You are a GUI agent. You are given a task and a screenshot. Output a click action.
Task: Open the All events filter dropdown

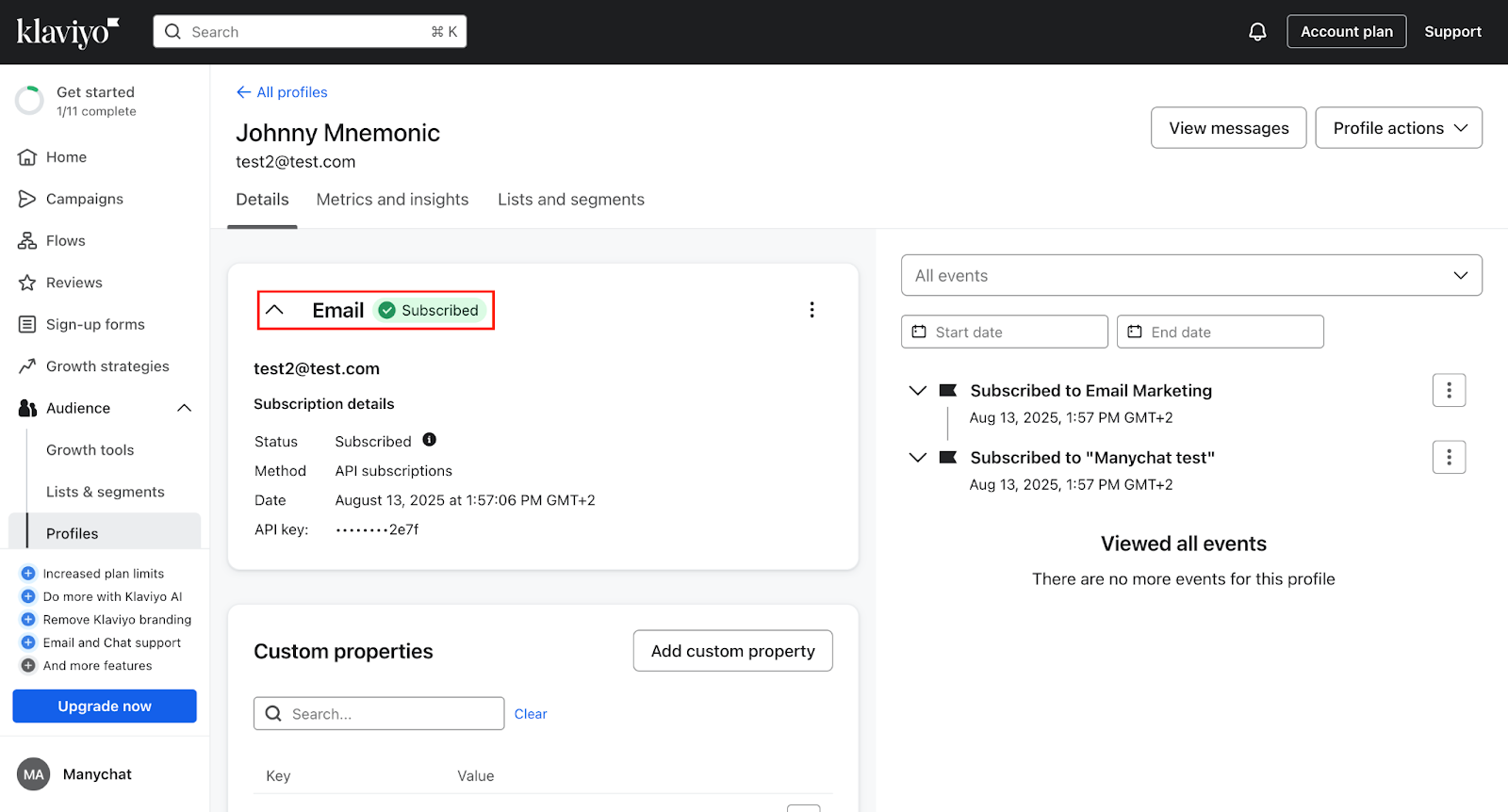pos(1190,275)
